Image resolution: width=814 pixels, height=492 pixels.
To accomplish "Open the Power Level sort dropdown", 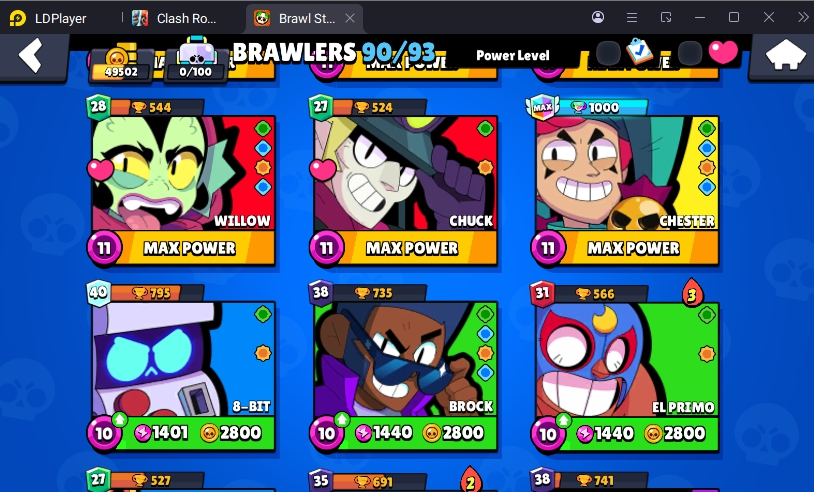I will tap(512, 55).
